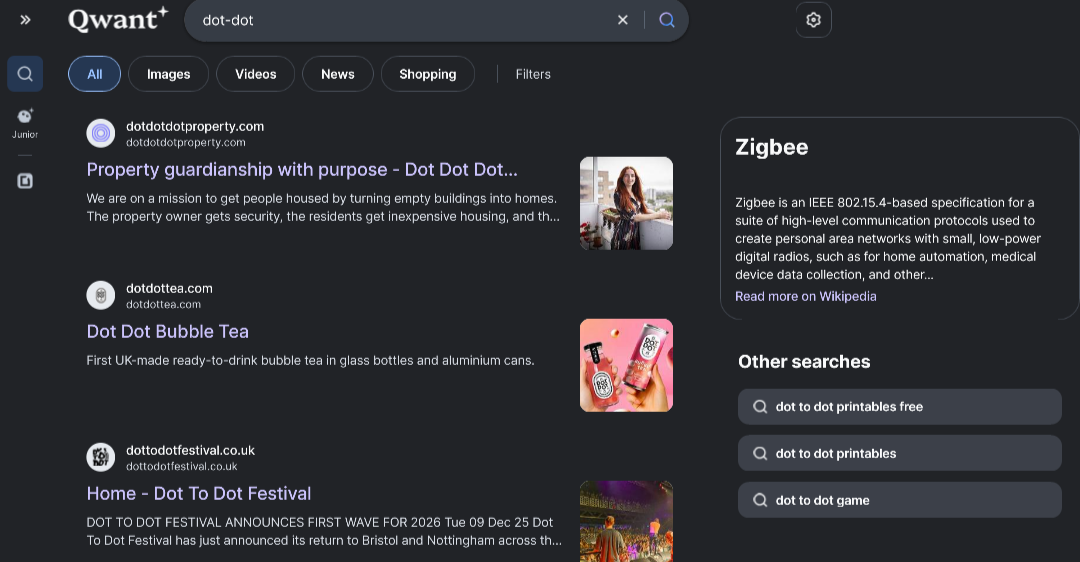Open the News tab
This screenshot has width=1080, height=562.
[x=337, y=74]
